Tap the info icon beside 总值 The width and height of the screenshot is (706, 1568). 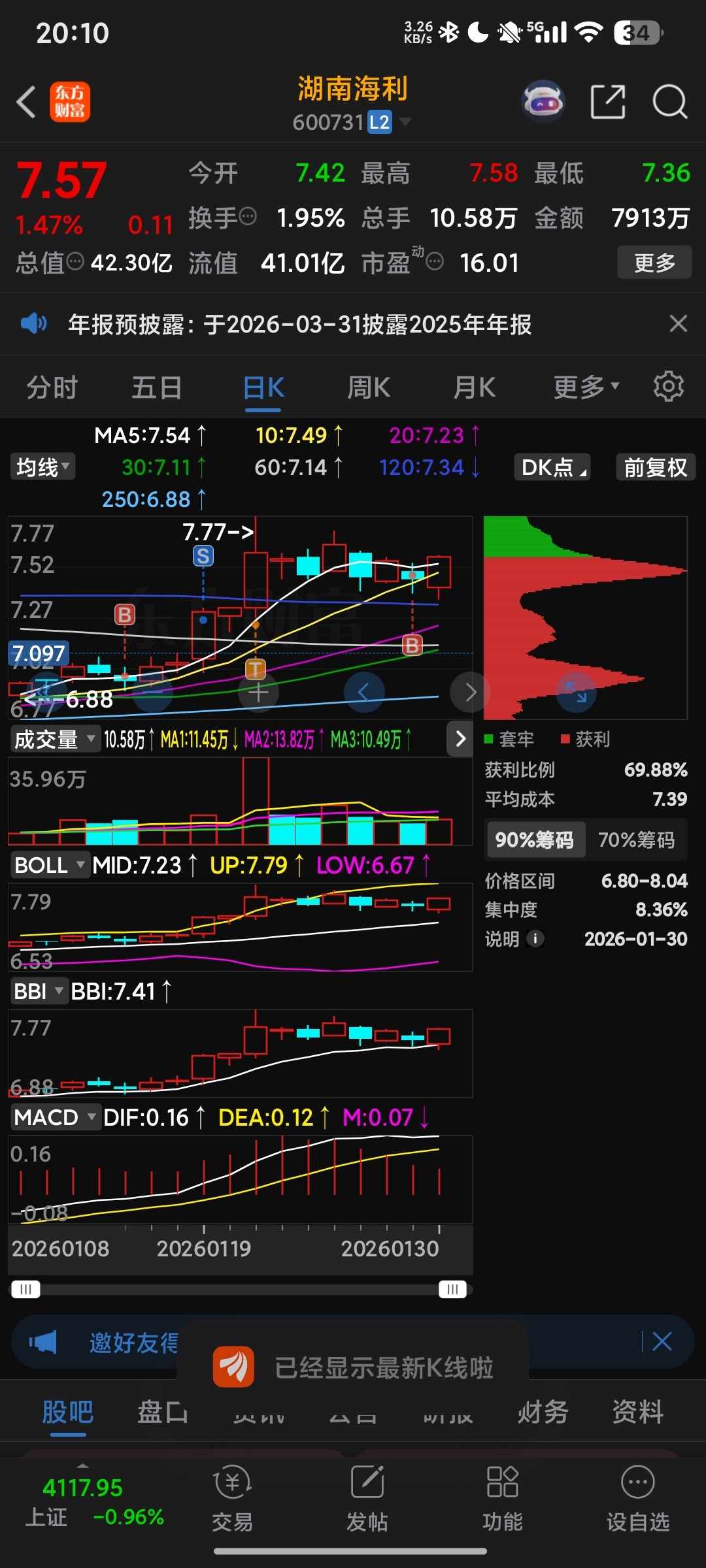coord(76,261)
